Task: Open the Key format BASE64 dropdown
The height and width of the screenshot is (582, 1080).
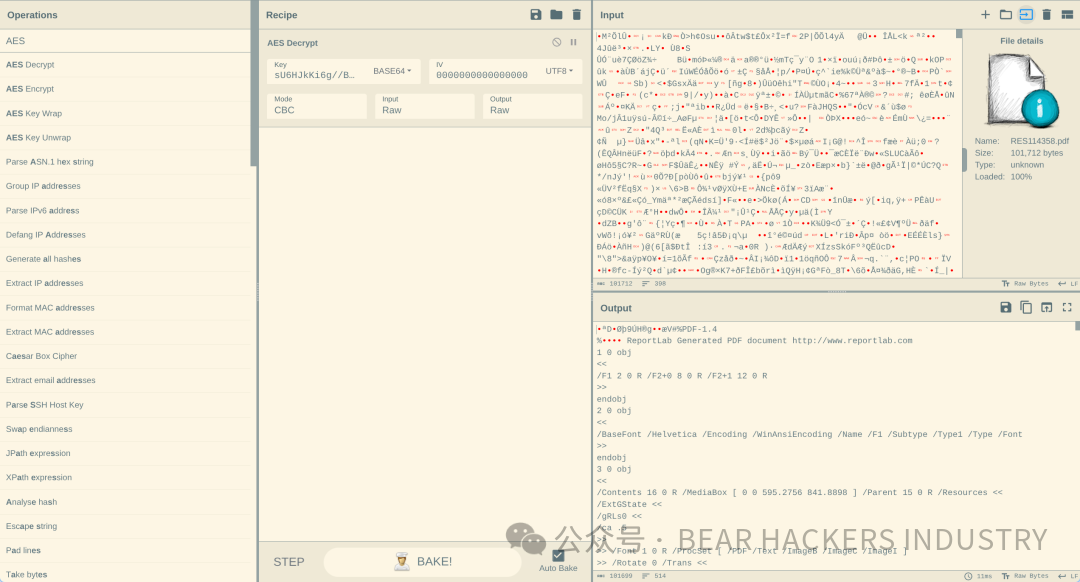Action: (x=390, y=71)
